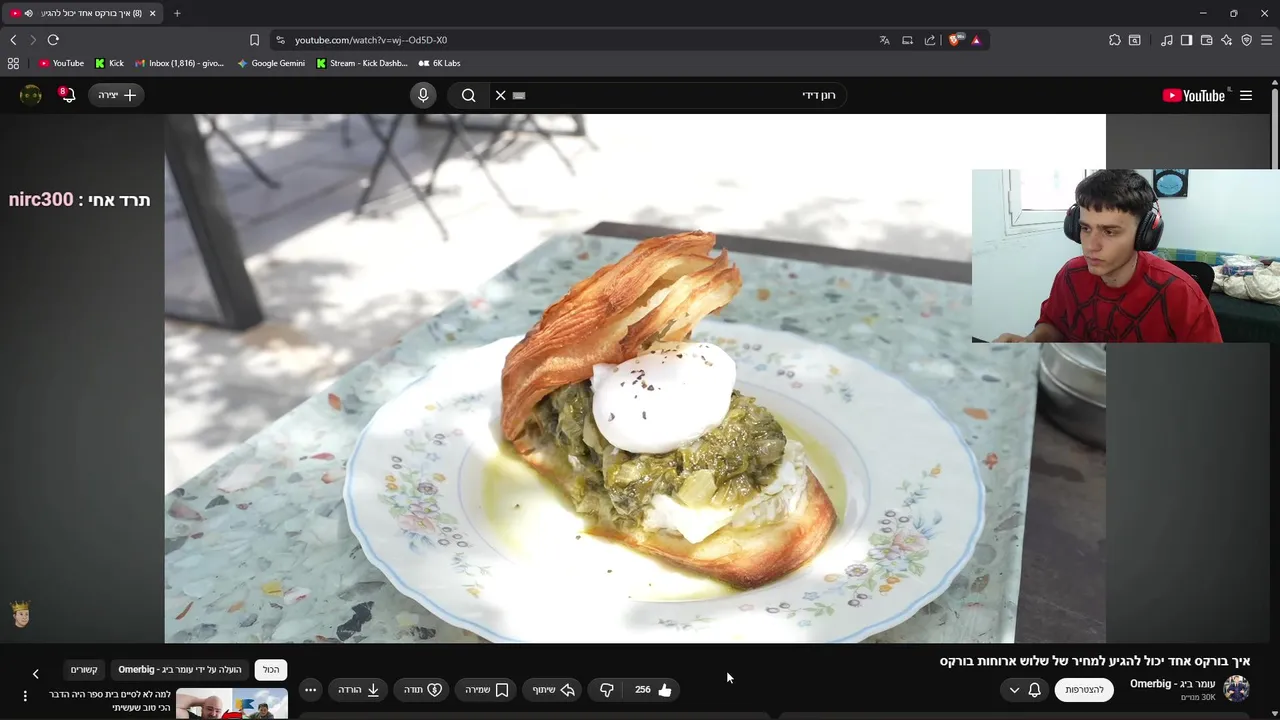Open picture-in-picture screen icon in address bar
This screenshot has width=1280, height=720.
point(907,40)
